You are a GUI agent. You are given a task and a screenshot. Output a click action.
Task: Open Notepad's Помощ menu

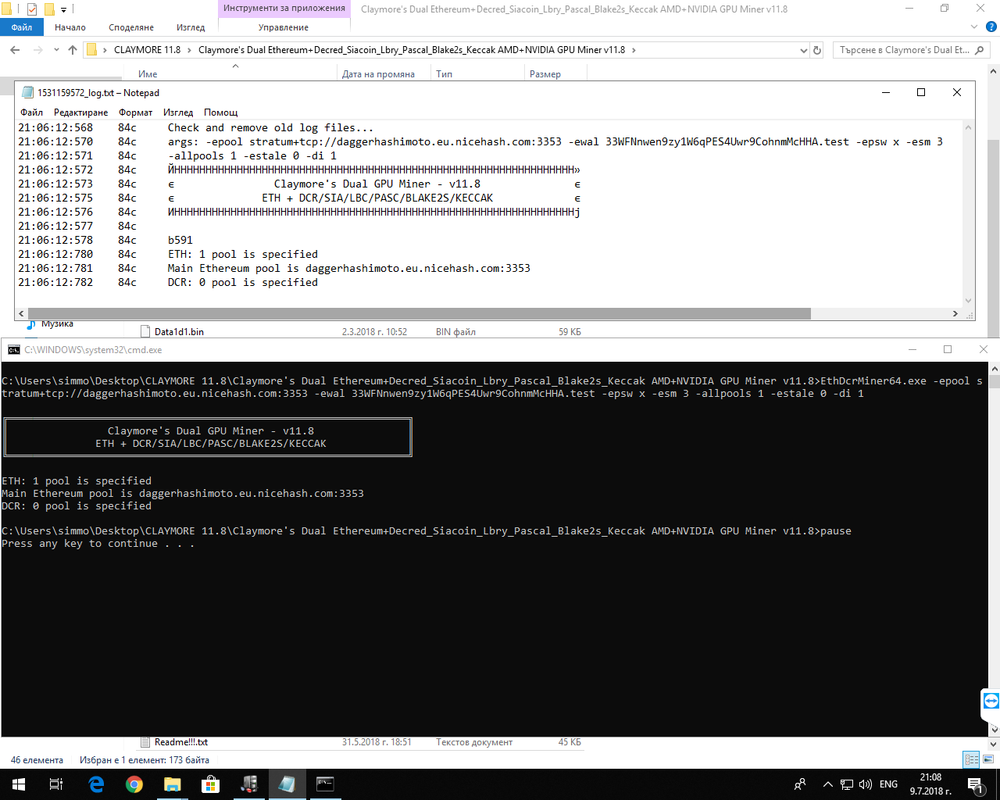[x=221, y=112]
